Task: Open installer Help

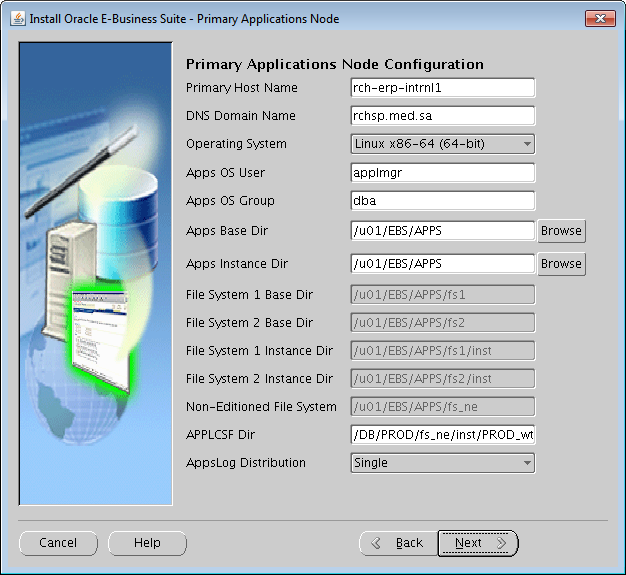Action: tap(147, 543)
